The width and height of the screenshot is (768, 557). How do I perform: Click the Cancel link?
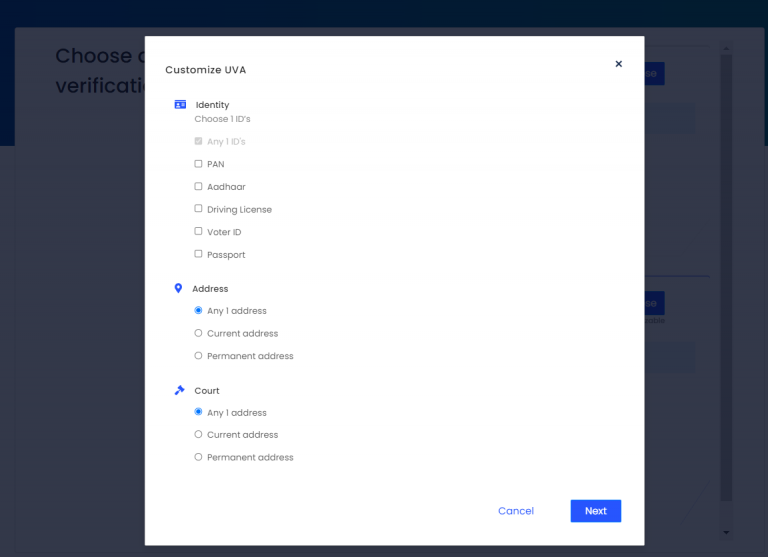point(515,511)
